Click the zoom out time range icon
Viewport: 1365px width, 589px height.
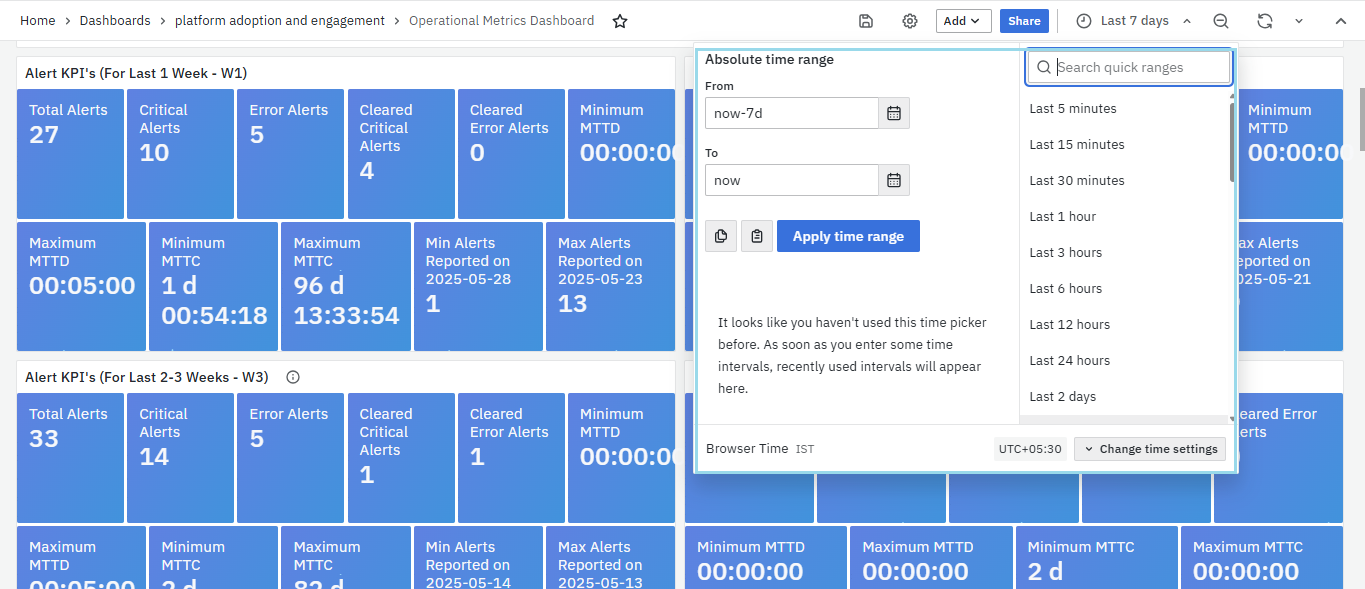1221,21
